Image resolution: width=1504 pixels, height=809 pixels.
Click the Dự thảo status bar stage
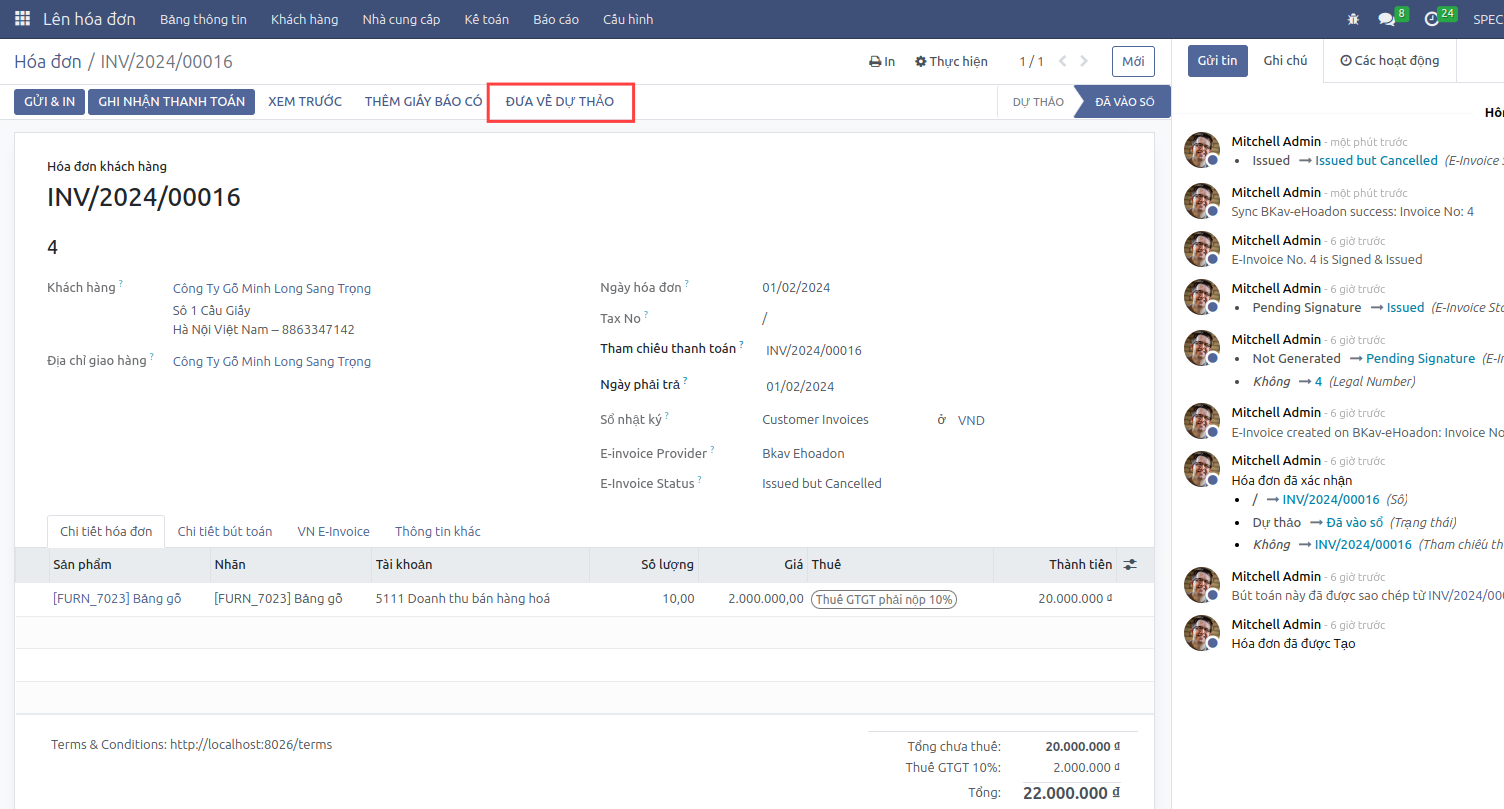(x=1037, y=102)
